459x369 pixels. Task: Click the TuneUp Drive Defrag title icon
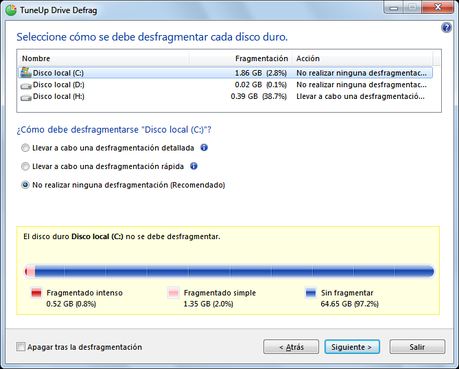pyautogui.click(x=11, y=10)
